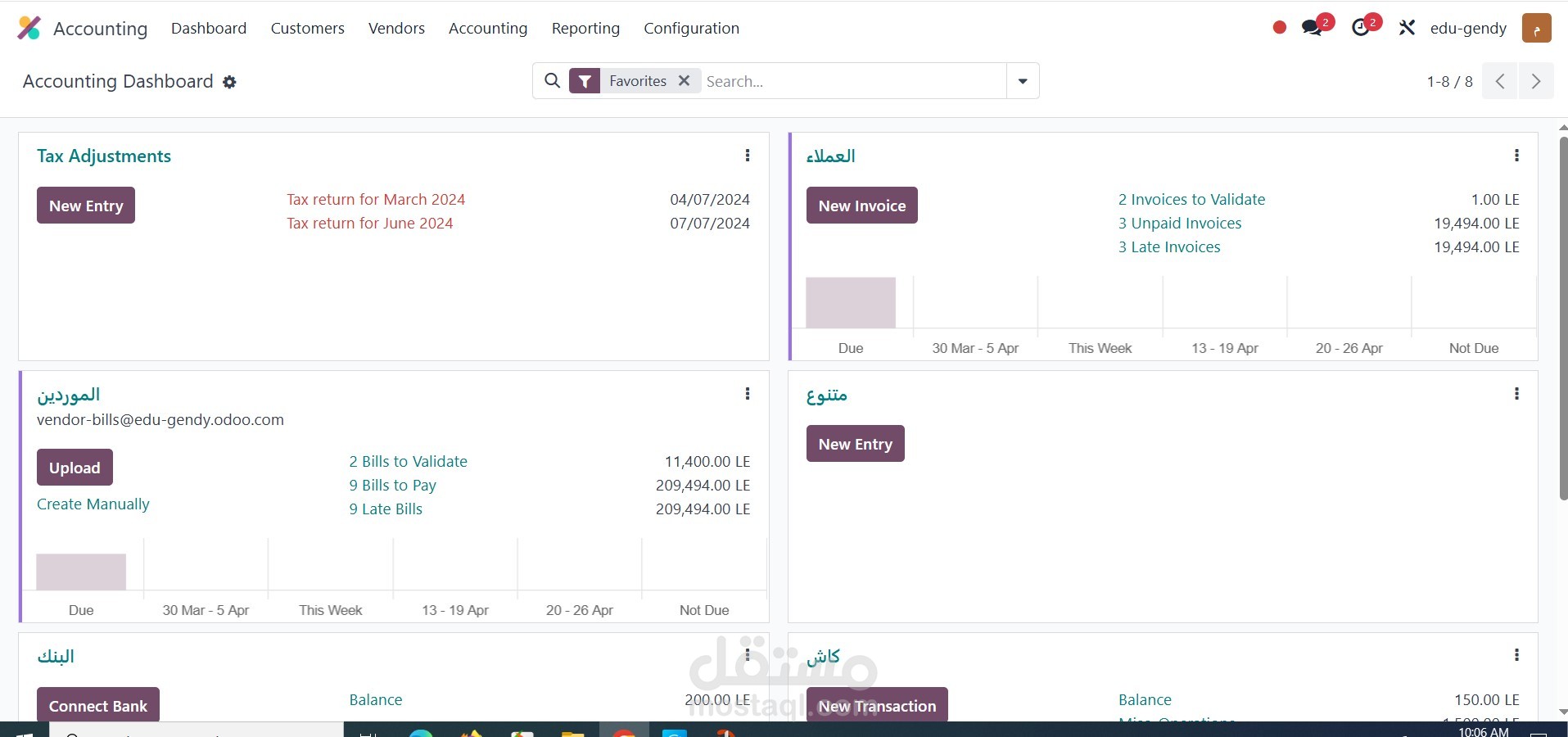Image resolution: width=1568 pixels, height=737 pixels.
Task: Open the activities clock icon
Action: tap(1361, 28)
